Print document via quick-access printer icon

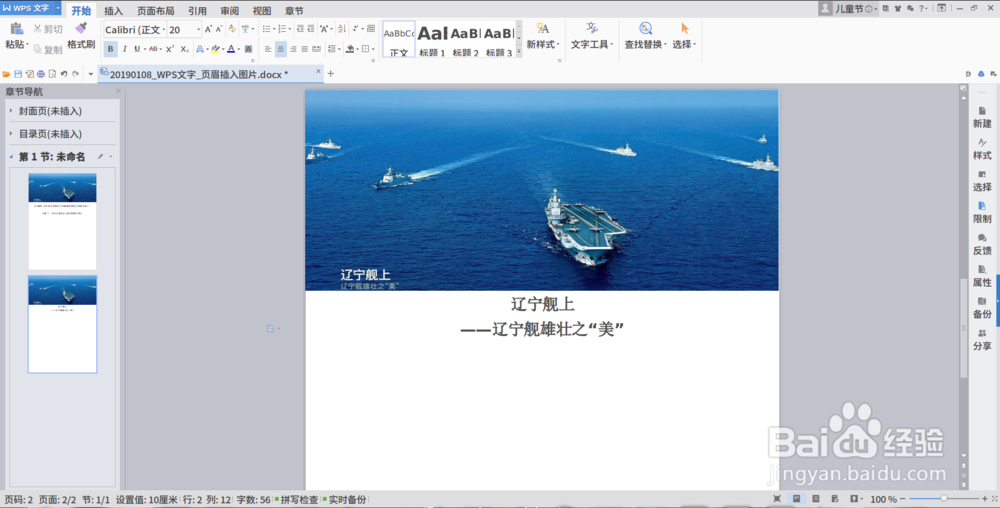click(41, 74)
